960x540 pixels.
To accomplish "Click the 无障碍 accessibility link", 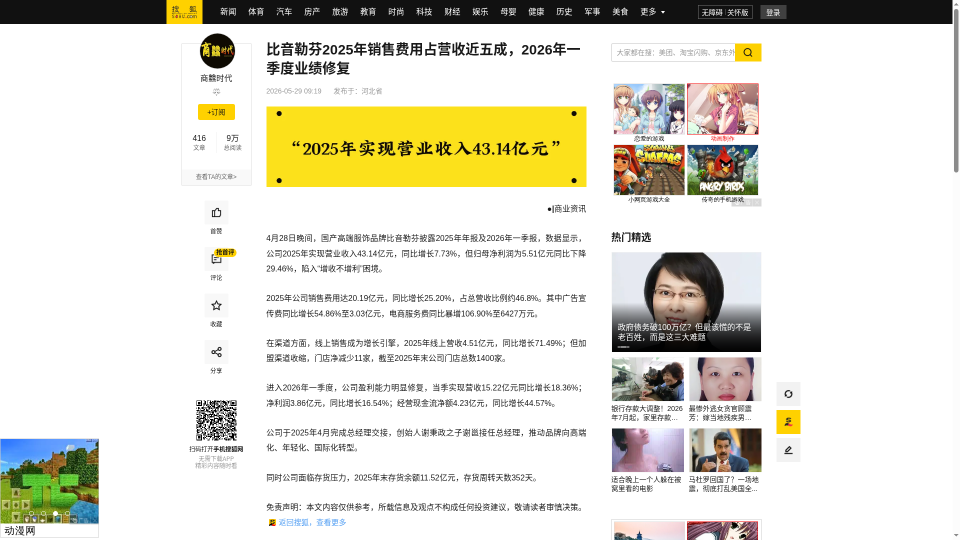I will pyautogui.click(x=711, y=12).
